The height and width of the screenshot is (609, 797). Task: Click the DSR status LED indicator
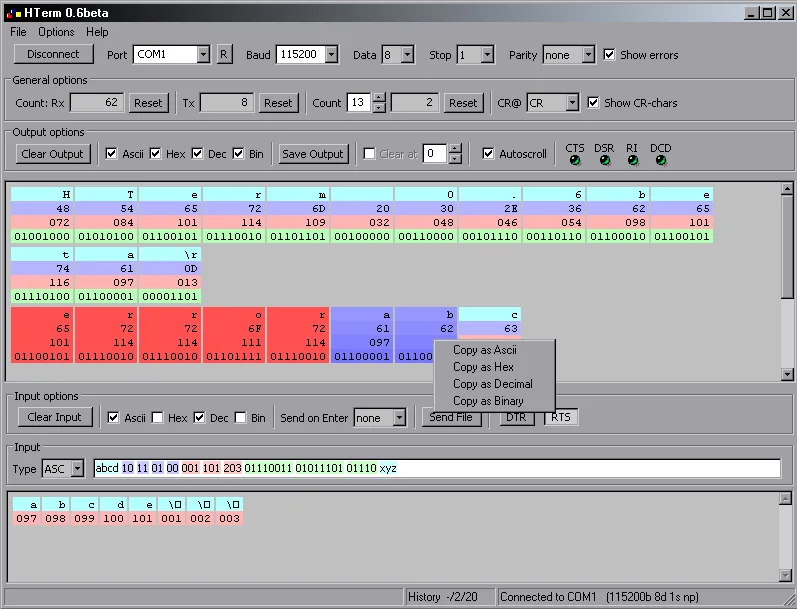click(x=604, y=160)
